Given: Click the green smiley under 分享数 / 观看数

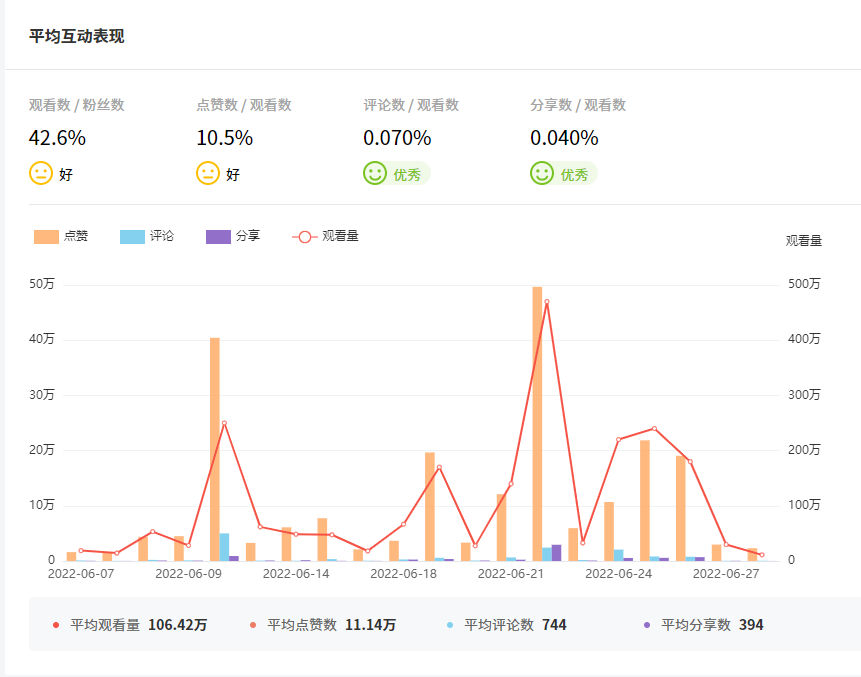Looking at the screenshot, I should click(x=542, y=173).
